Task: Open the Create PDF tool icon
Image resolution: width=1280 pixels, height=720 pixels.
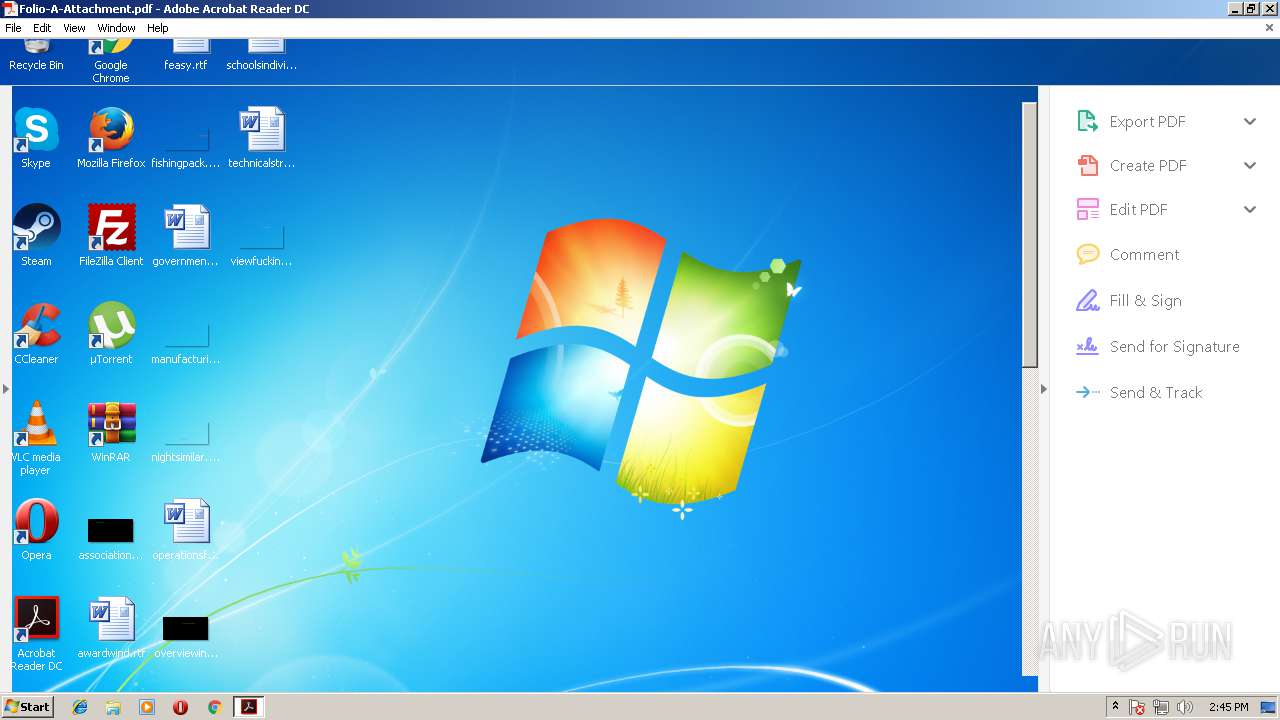Action: pos(1087,165)
